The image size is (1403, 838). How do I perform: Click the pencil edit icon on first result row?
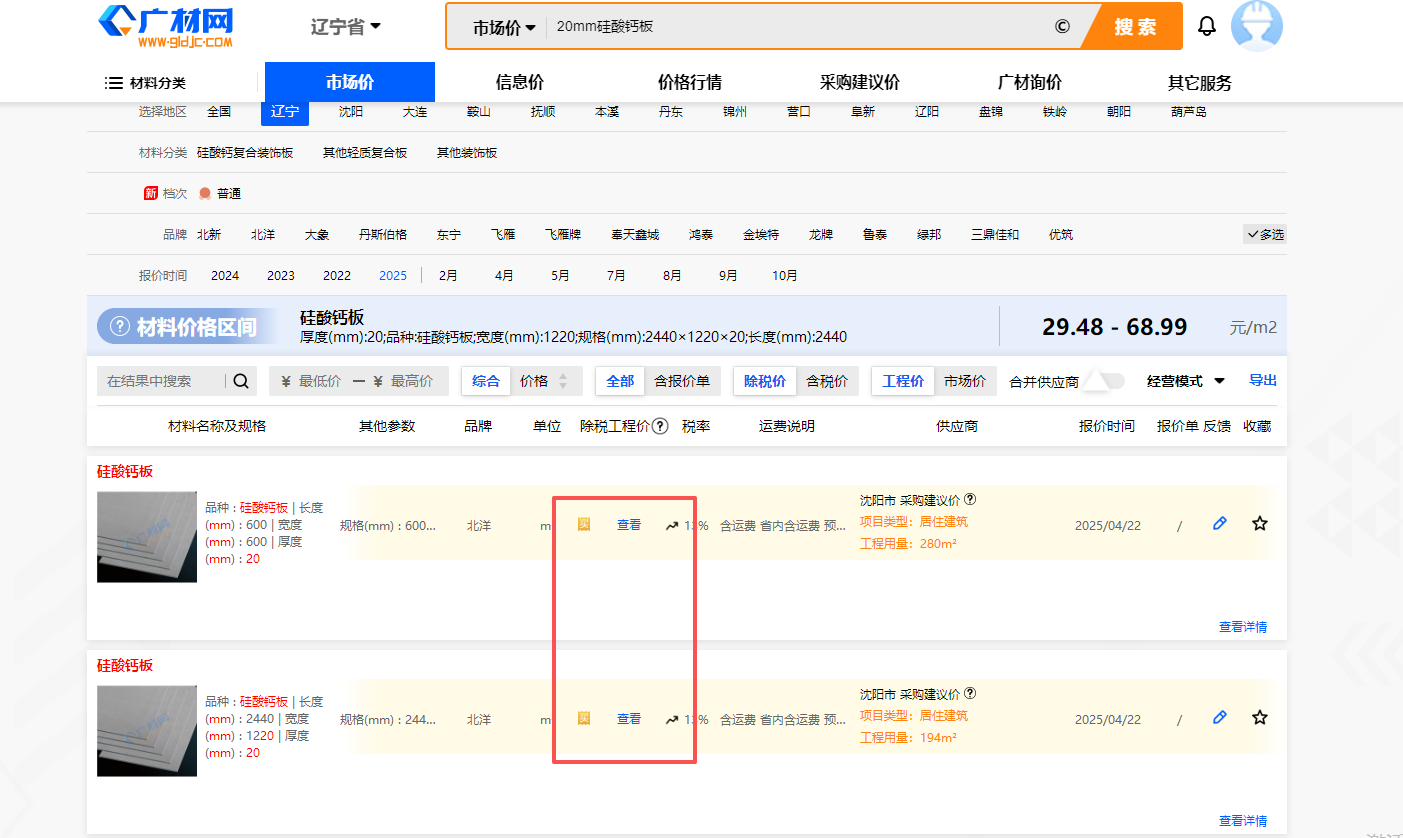pos(1219,523)
